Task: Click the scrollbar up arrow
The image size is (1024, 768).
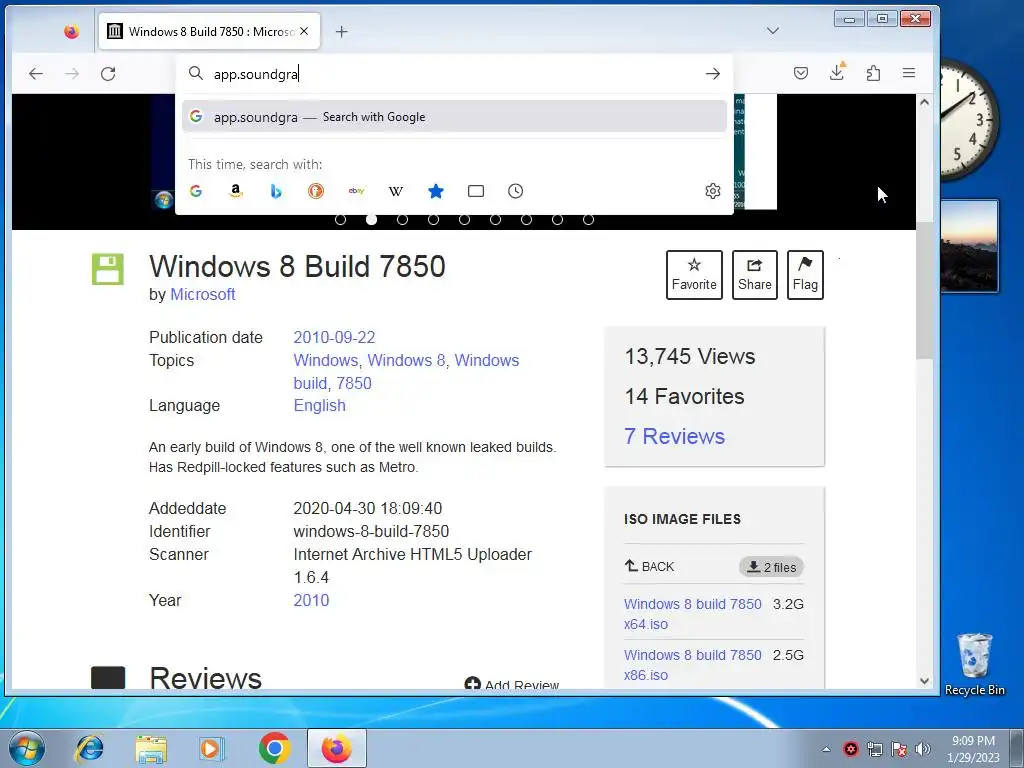Action: pos(924,102)
